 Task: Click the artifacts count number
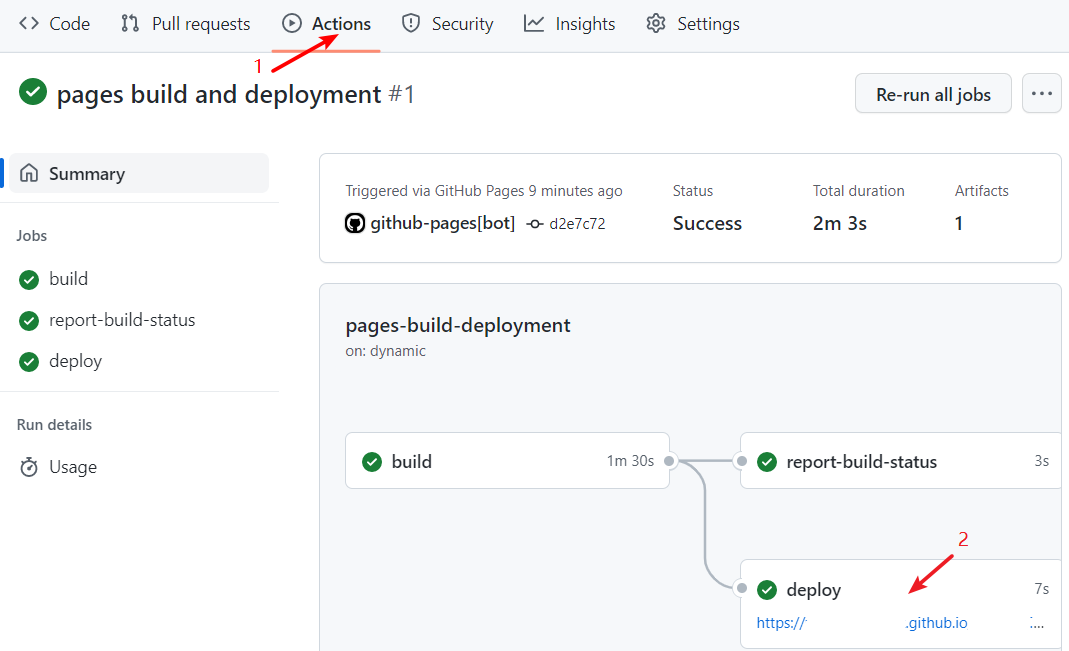click(958, 224)
